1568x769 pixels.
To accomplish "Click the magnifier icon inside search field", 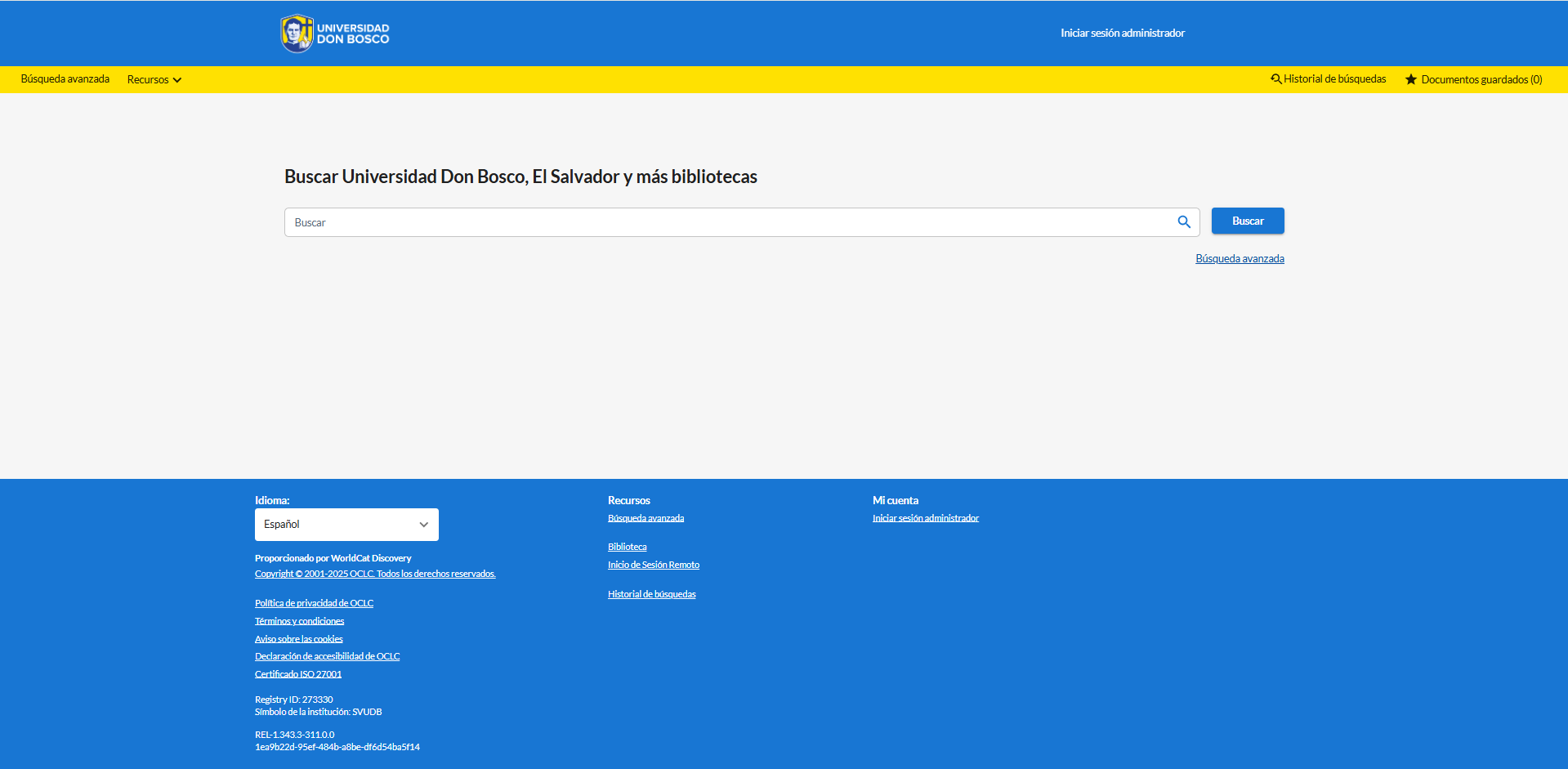I will pos(1183,222).
